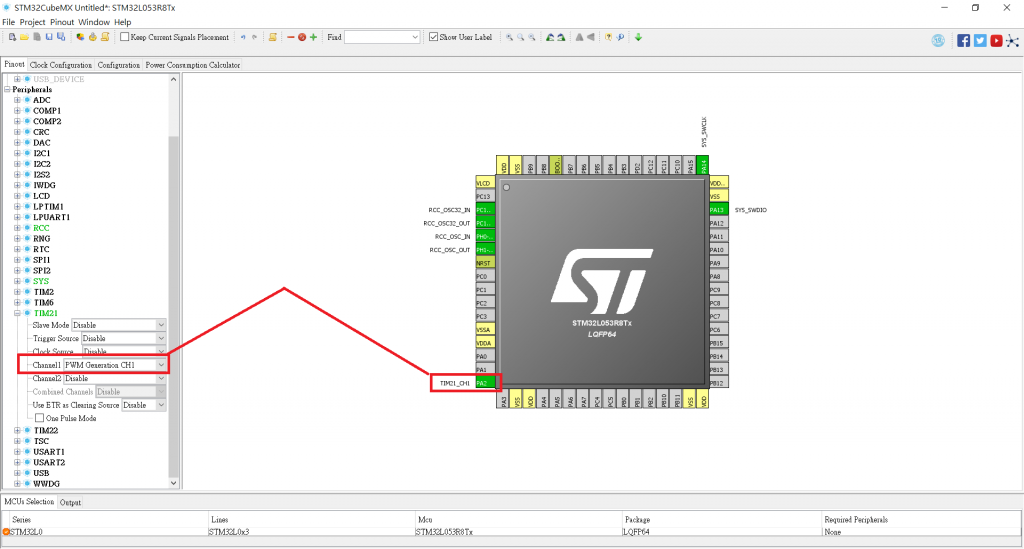Click the green PA2 pin on chip
The image size is (1024, 549).
[x=485, y=383]
